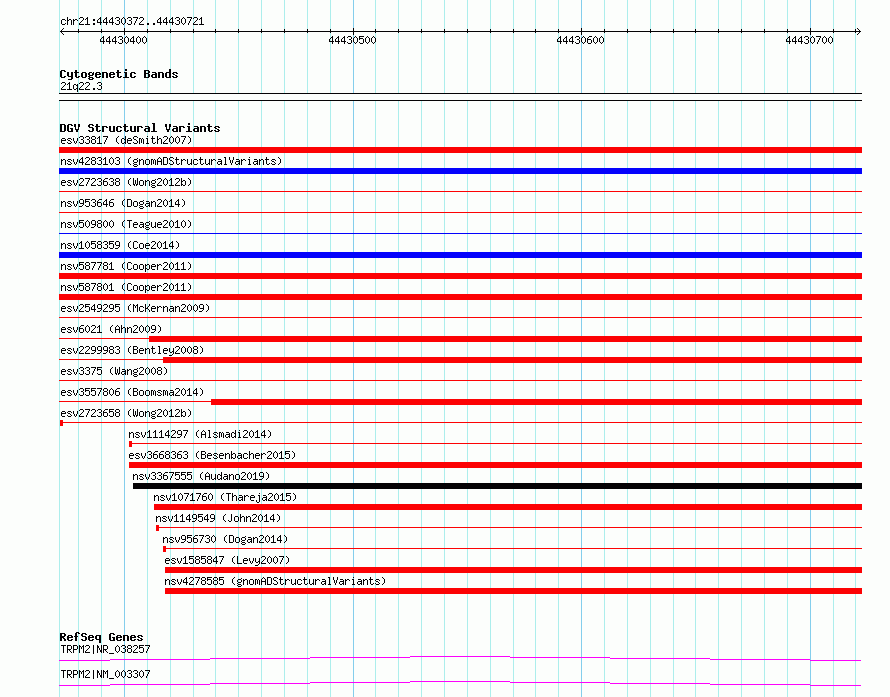The height and width of the screenshot is (697, 890).
Task: Click the 44430400 ruler position
Action: point(123,40)
